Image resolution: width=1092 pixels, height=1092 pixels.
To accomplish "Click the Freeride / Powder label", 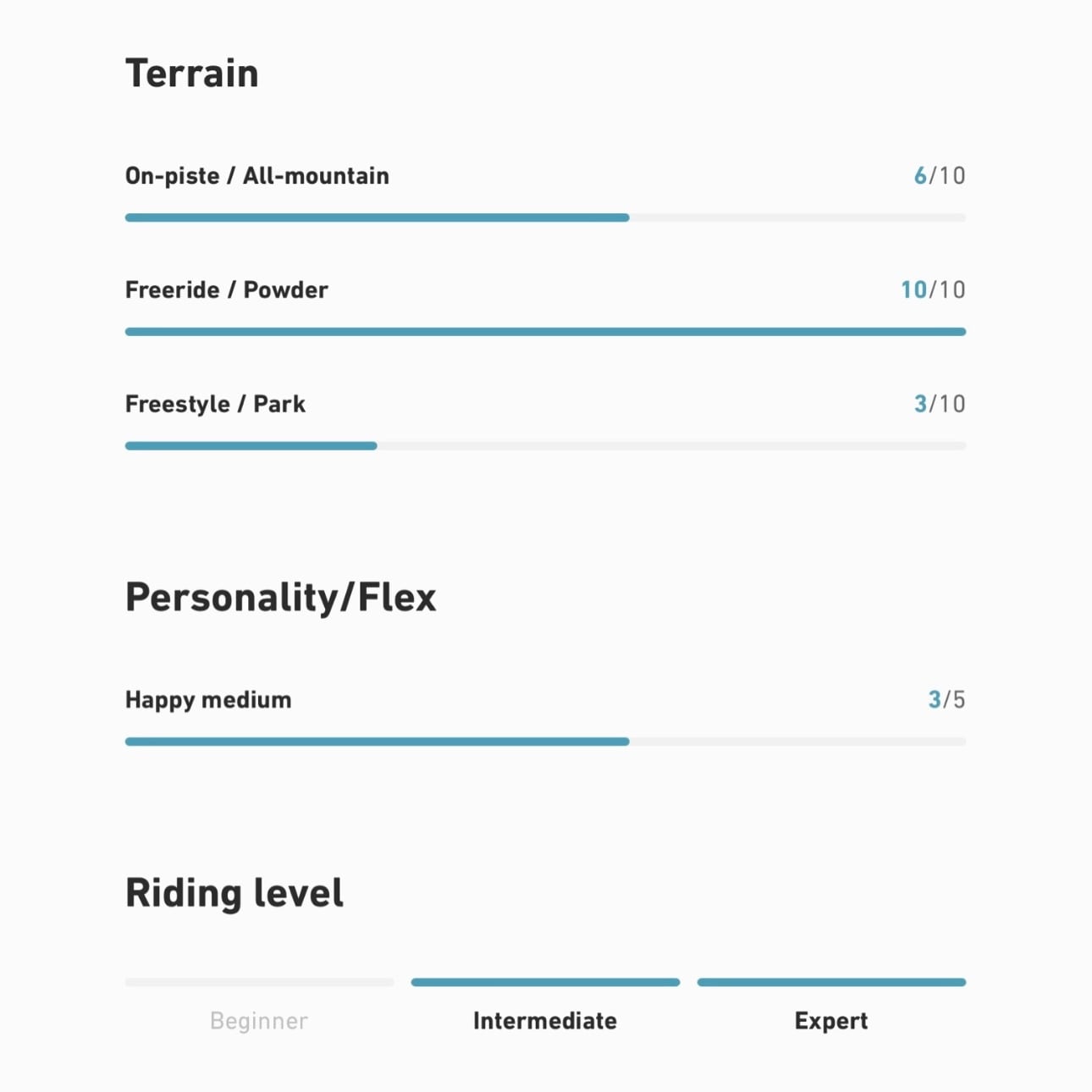I will pos(227,290).
